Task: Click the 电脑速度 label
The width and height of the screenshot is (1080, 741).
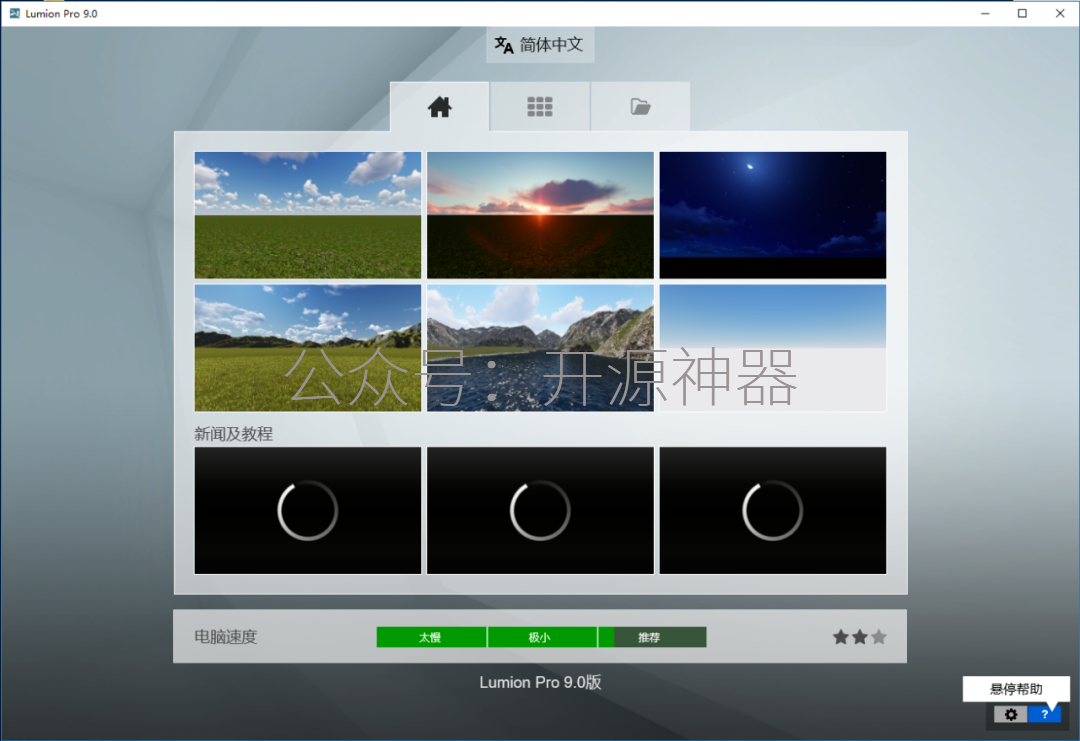Action: coord(226,637)
